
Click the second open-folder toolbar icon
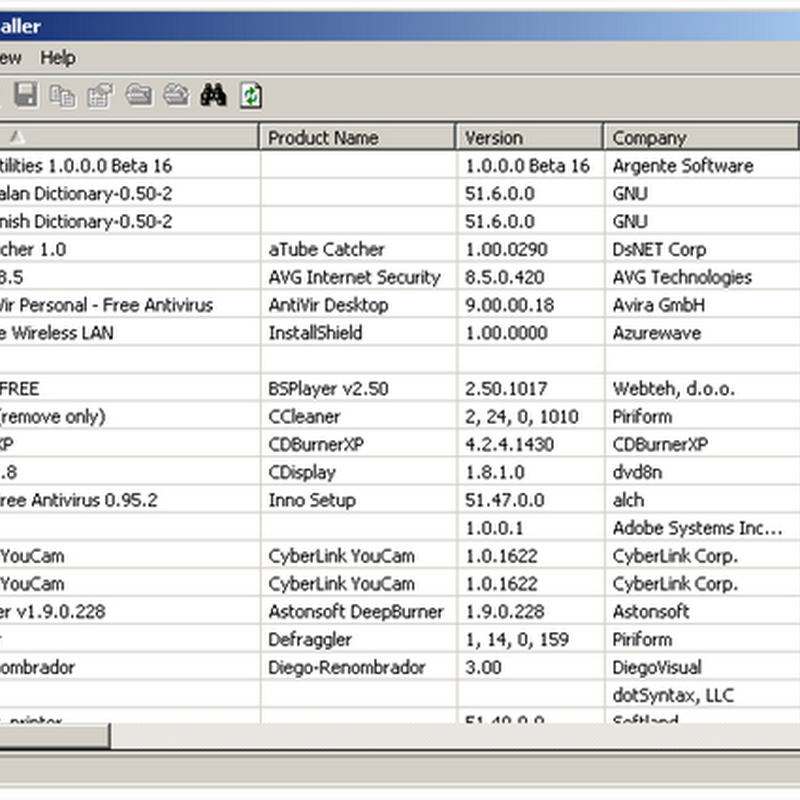175,95
